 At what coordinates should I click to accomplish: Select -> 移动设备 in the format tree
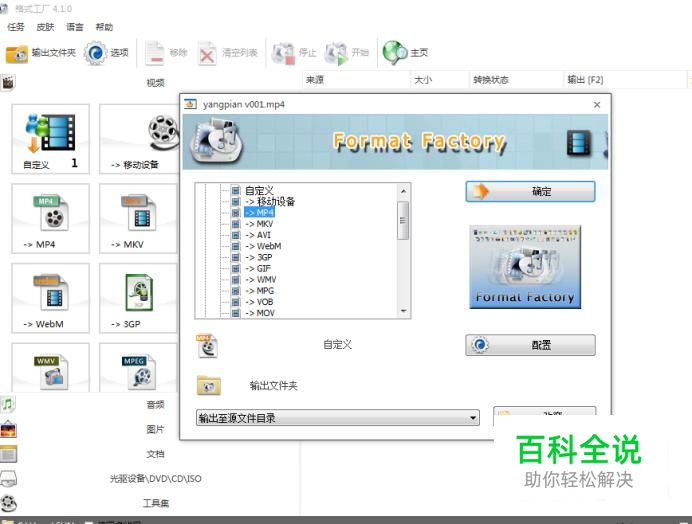[x=270, y=202]
